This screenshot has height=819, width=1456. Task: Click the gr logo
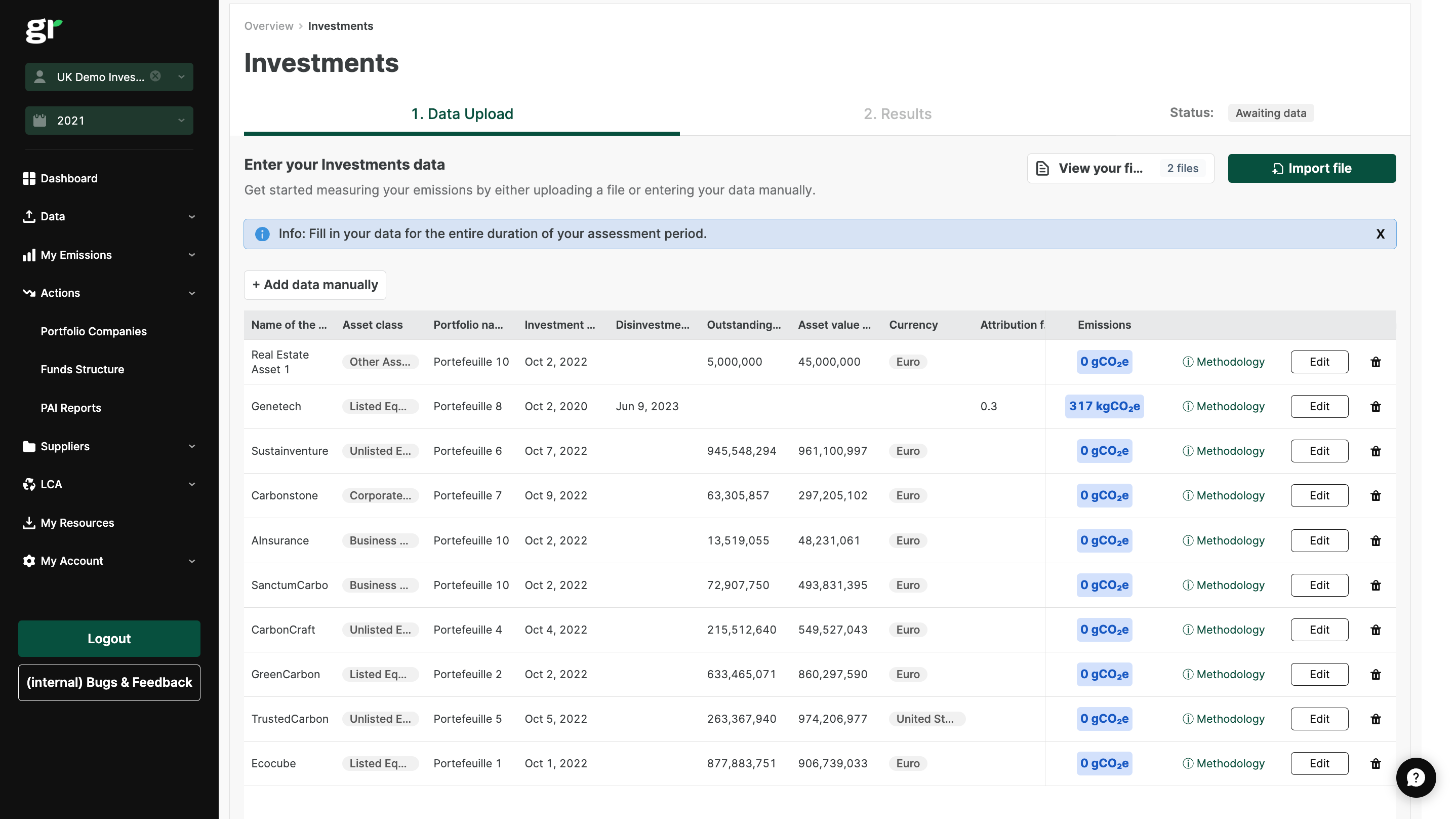tap(44, 30)
